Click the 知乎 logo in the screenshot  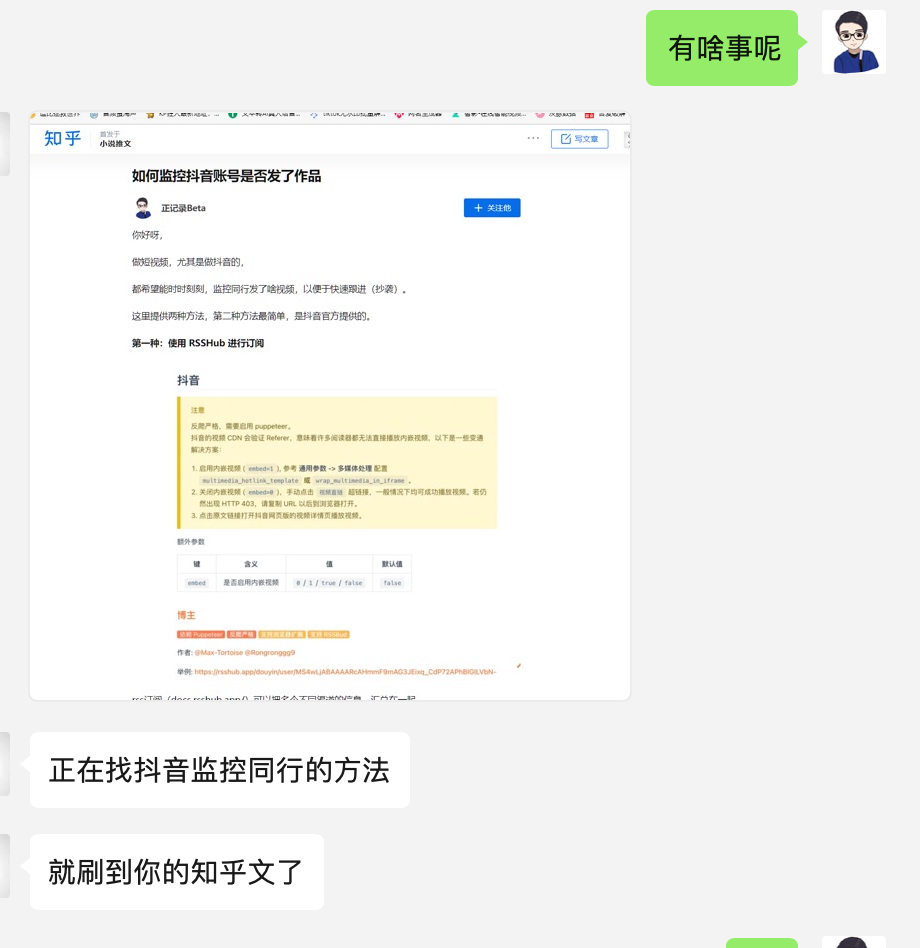(62, 138)
